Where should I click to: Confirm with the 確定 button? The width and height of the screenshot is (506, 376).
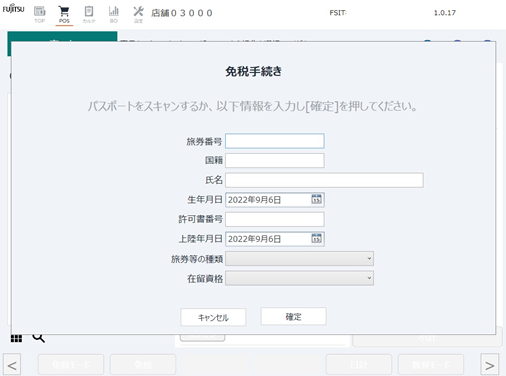pos(293,316)
